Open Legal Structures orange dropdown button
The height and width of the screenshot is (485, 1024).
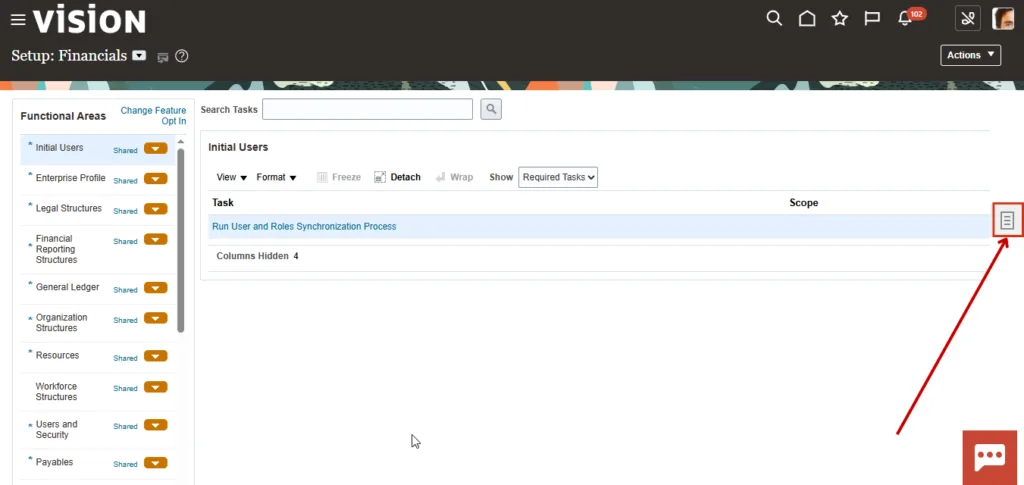tap(155, 210)
